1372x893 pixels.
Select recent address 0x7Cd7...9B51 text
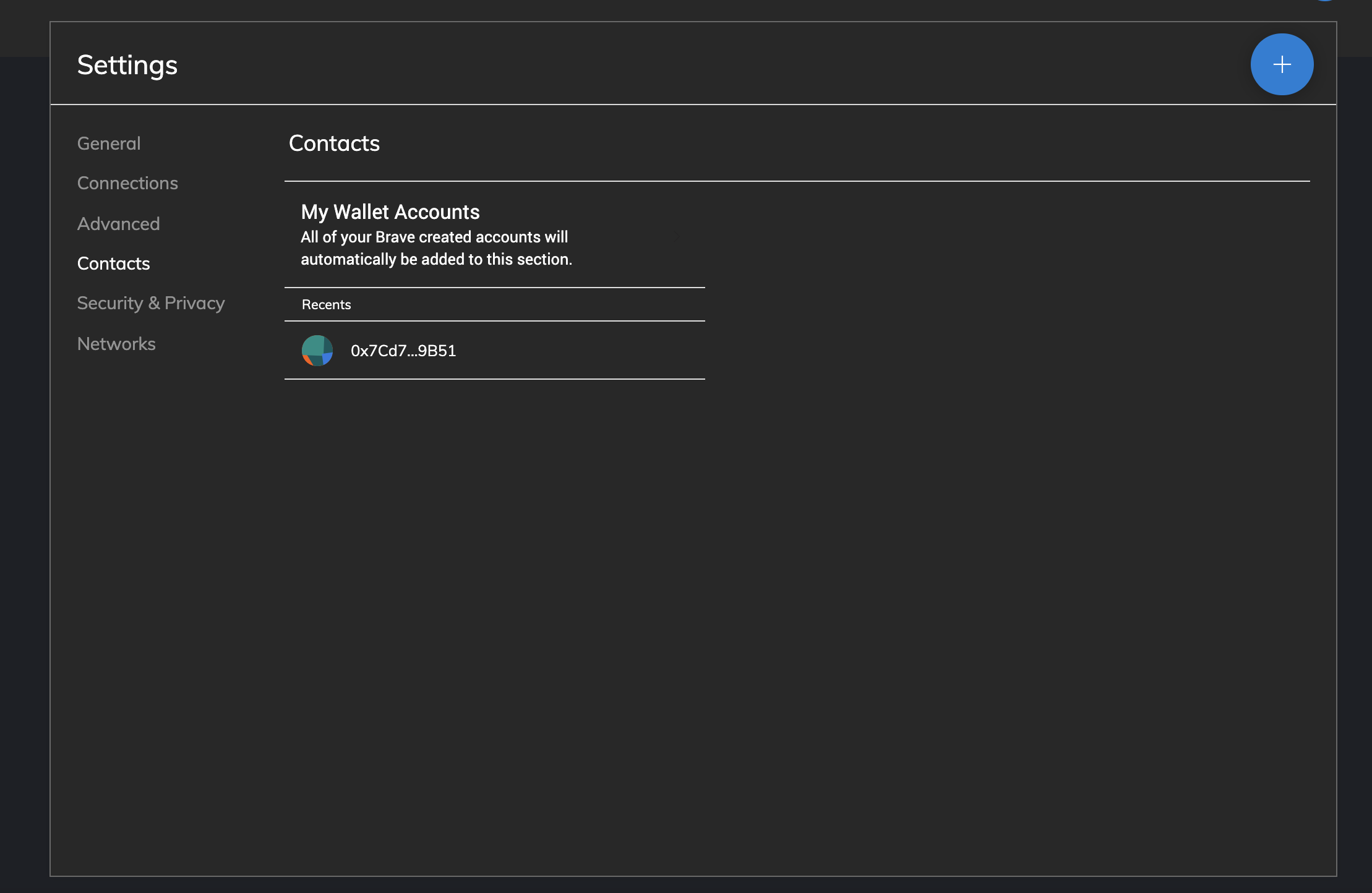pyautogui.click(x=403, y=351)
